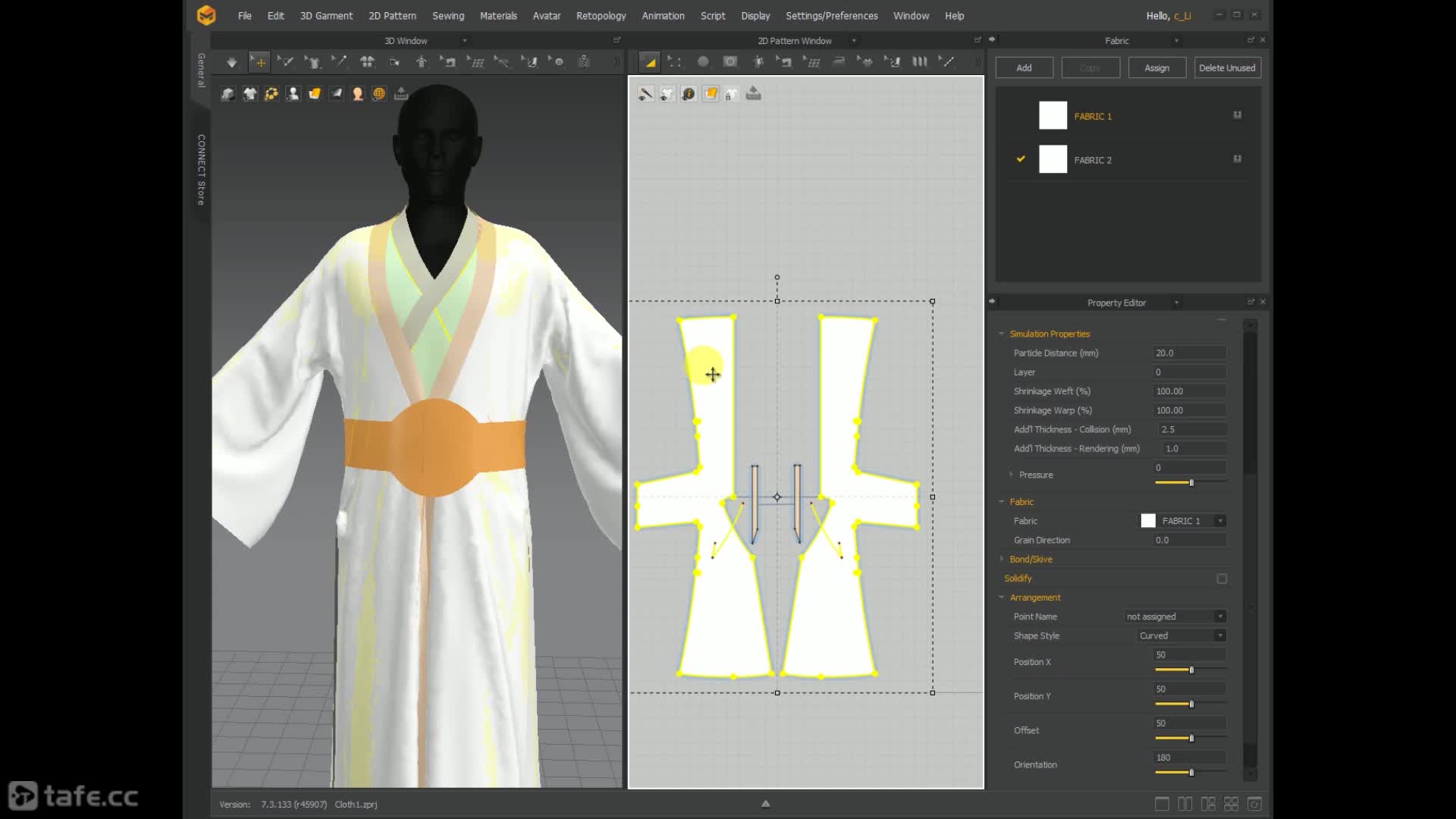Viewport: 1456px width, 819px height.
Task: Open the Materials menu
Action: point(498,16)
